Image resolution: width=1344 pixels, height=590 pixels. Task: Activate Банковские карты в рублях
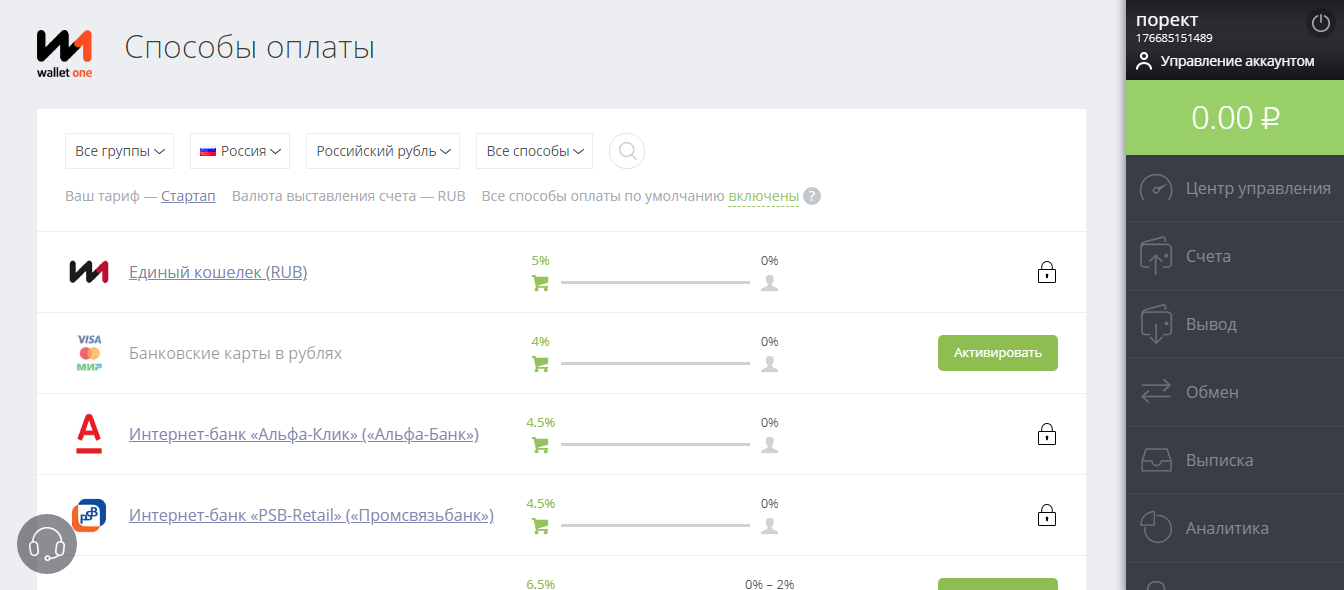click(x=998, y=353)
